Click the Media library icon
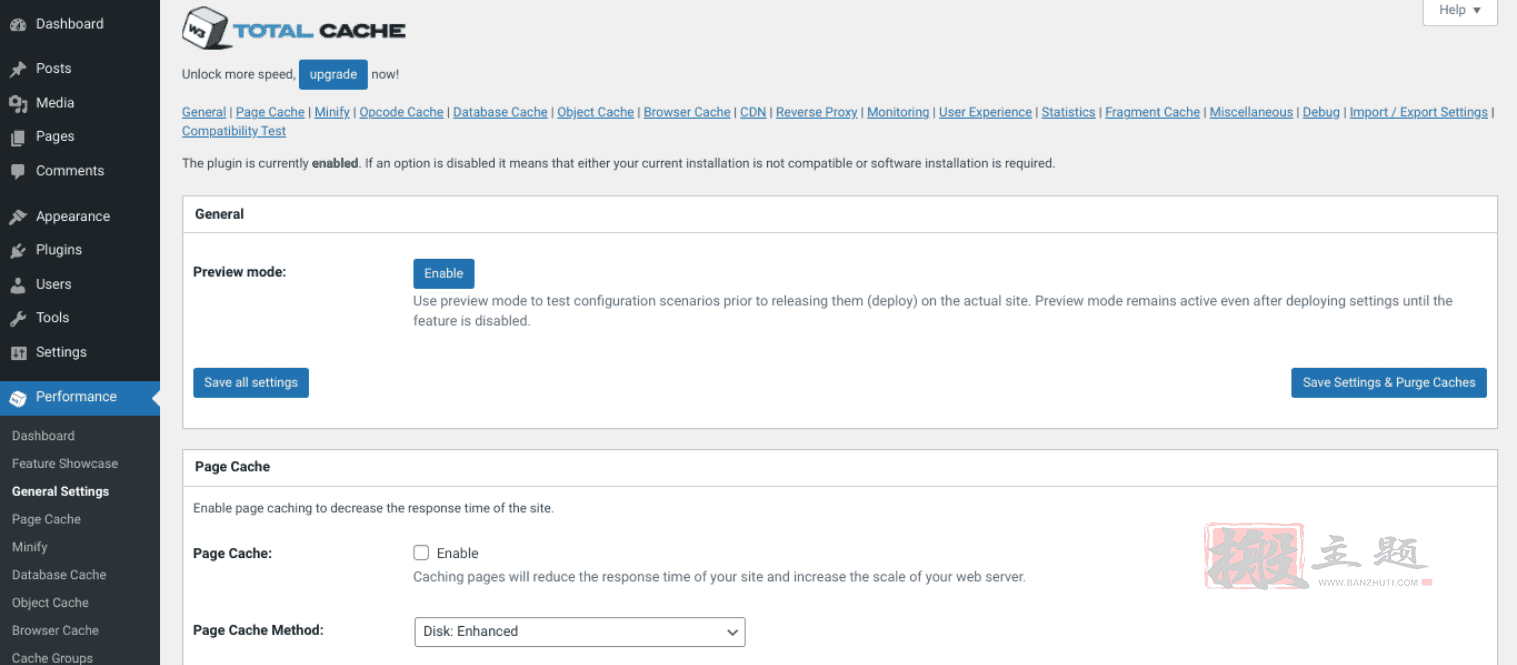 [x=18, y=103]
